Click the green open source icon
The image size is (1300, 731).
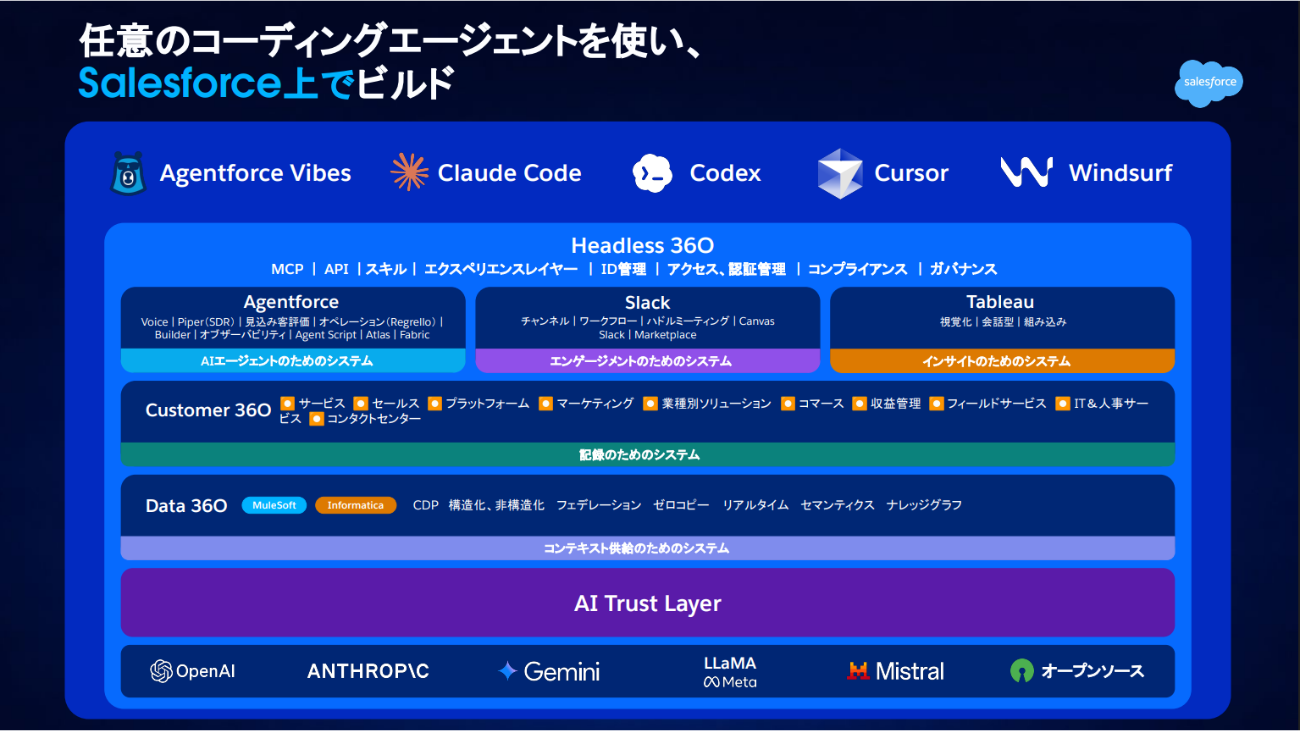click(x=1021, y=671)
